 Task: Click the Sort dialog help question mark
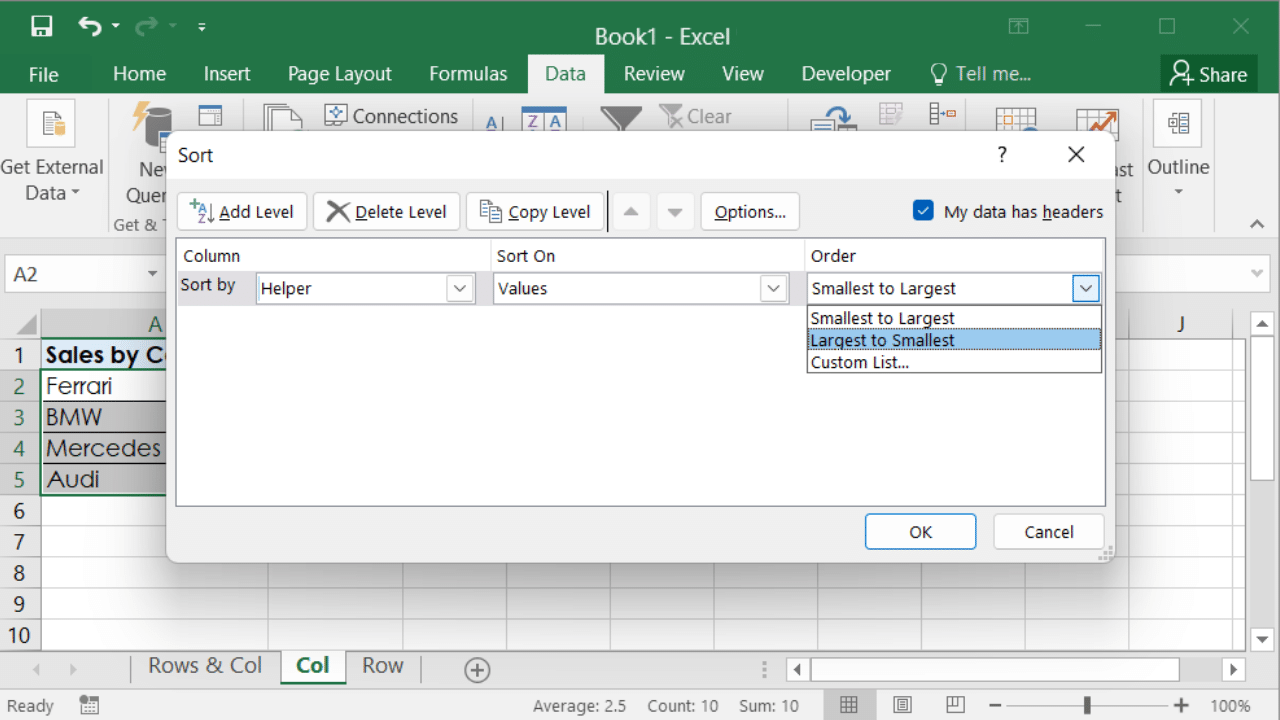pyautogui.click(x=1002, y=155)
